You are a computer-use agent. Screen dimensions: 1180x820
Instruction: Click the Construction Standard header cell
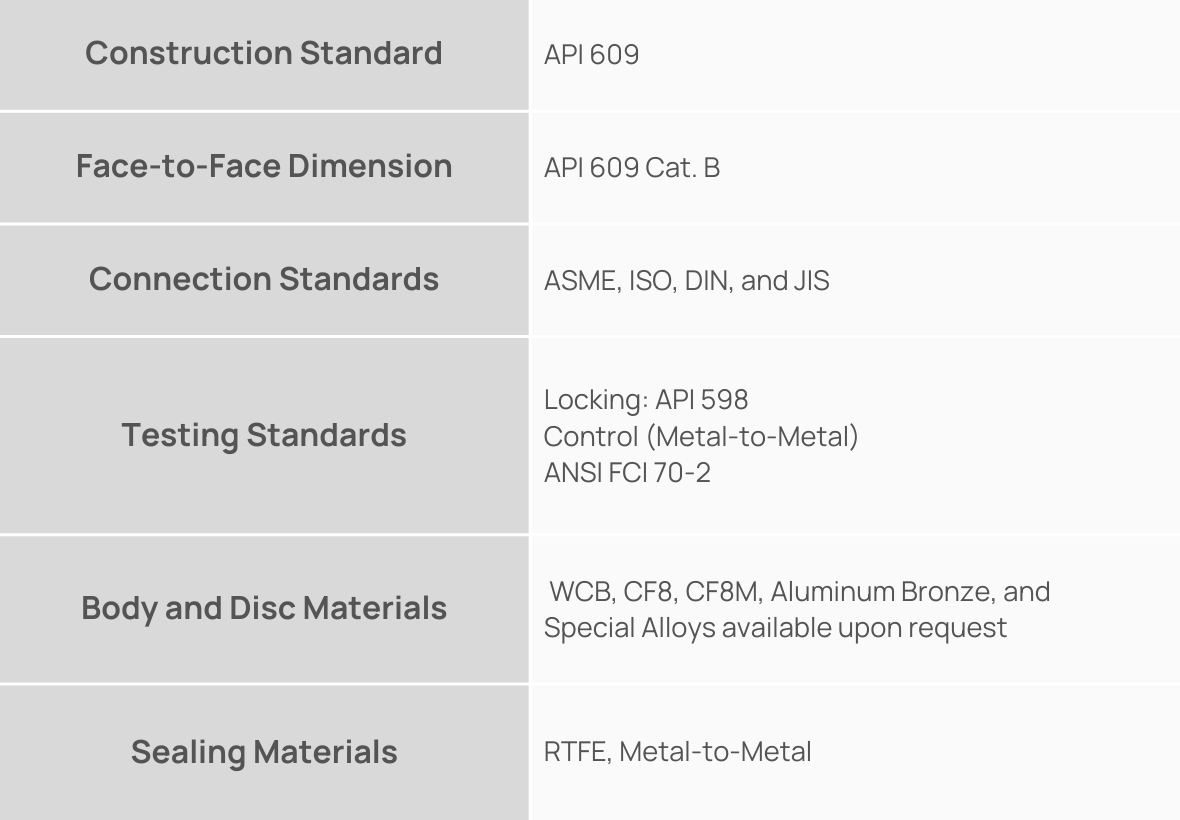point(264,53)
